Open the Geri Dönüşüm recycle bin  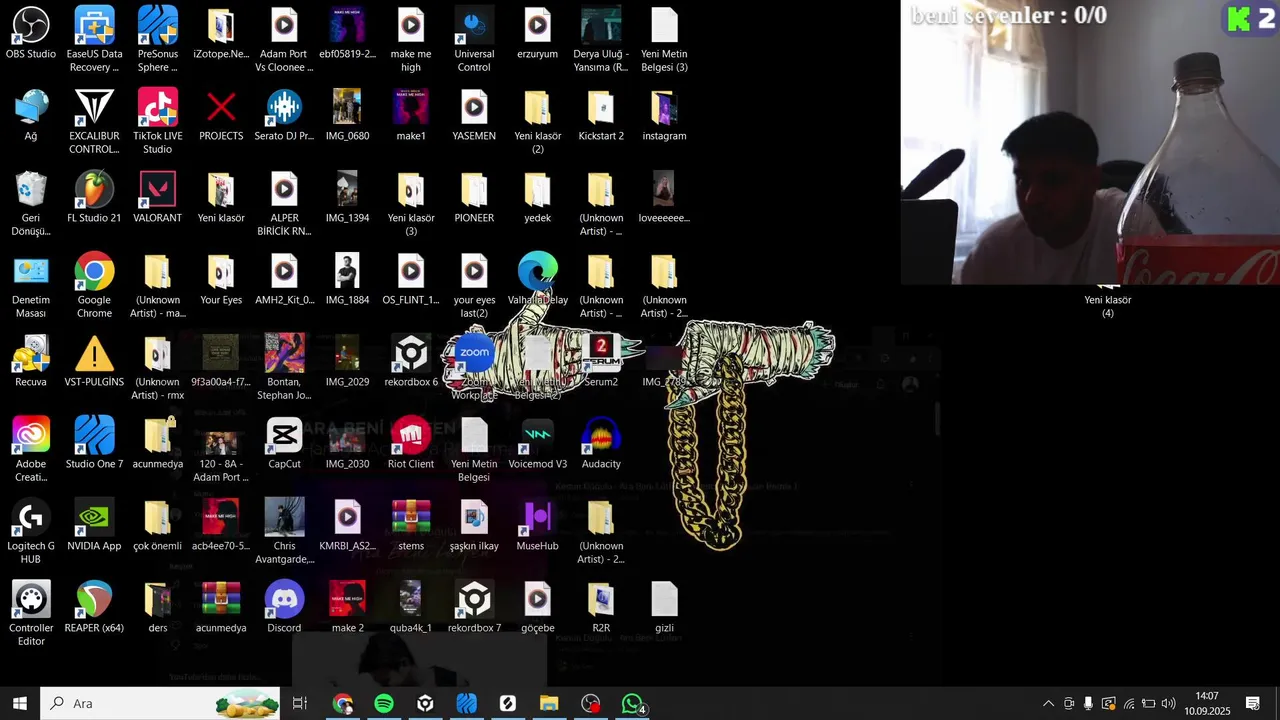[x=31, y=204]
